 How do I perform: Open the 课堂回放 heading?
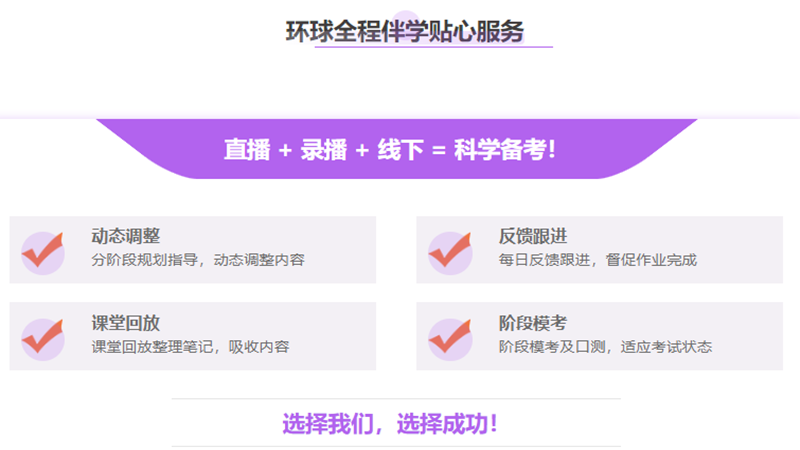[125, 323]
